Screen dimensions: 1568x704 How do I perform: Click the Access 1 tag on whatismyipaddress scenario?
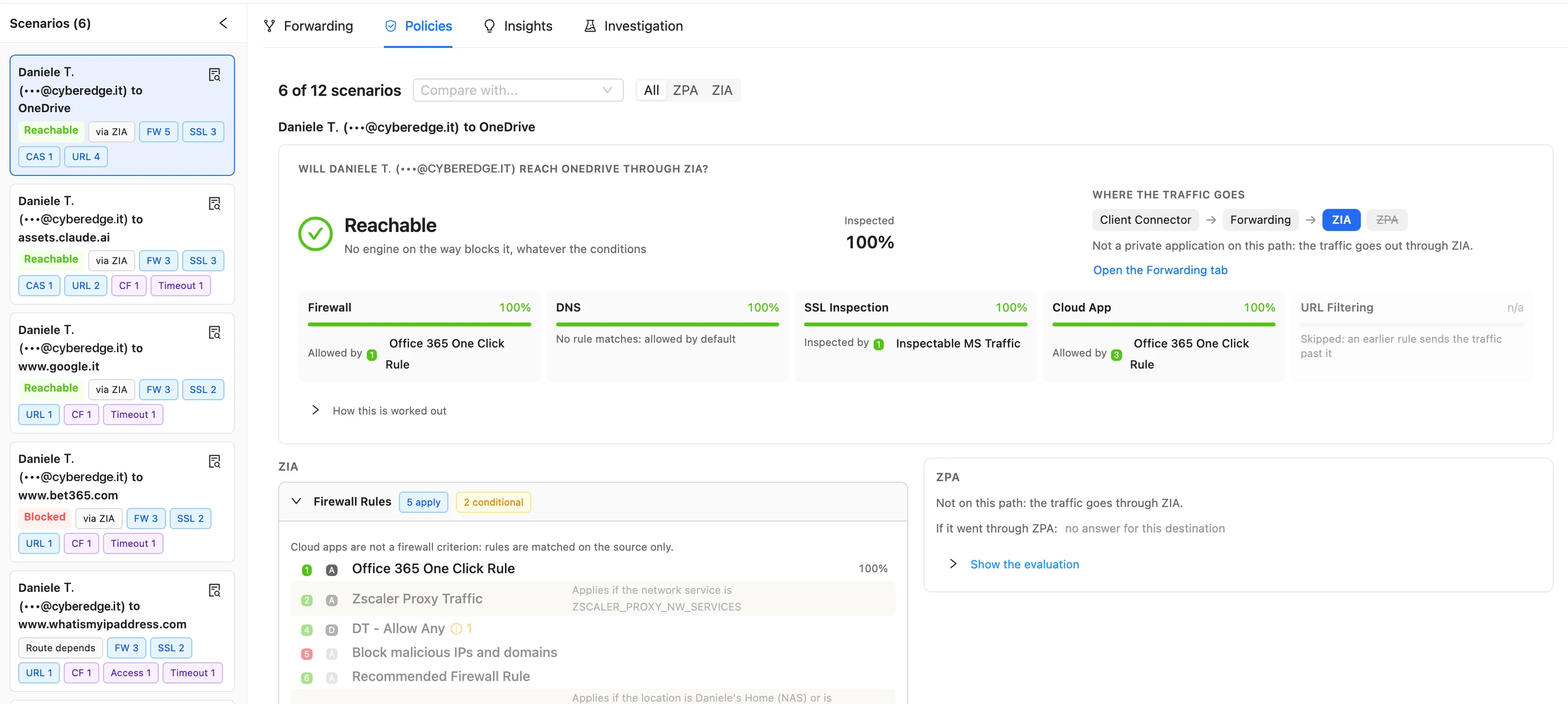tap(130, 673)
